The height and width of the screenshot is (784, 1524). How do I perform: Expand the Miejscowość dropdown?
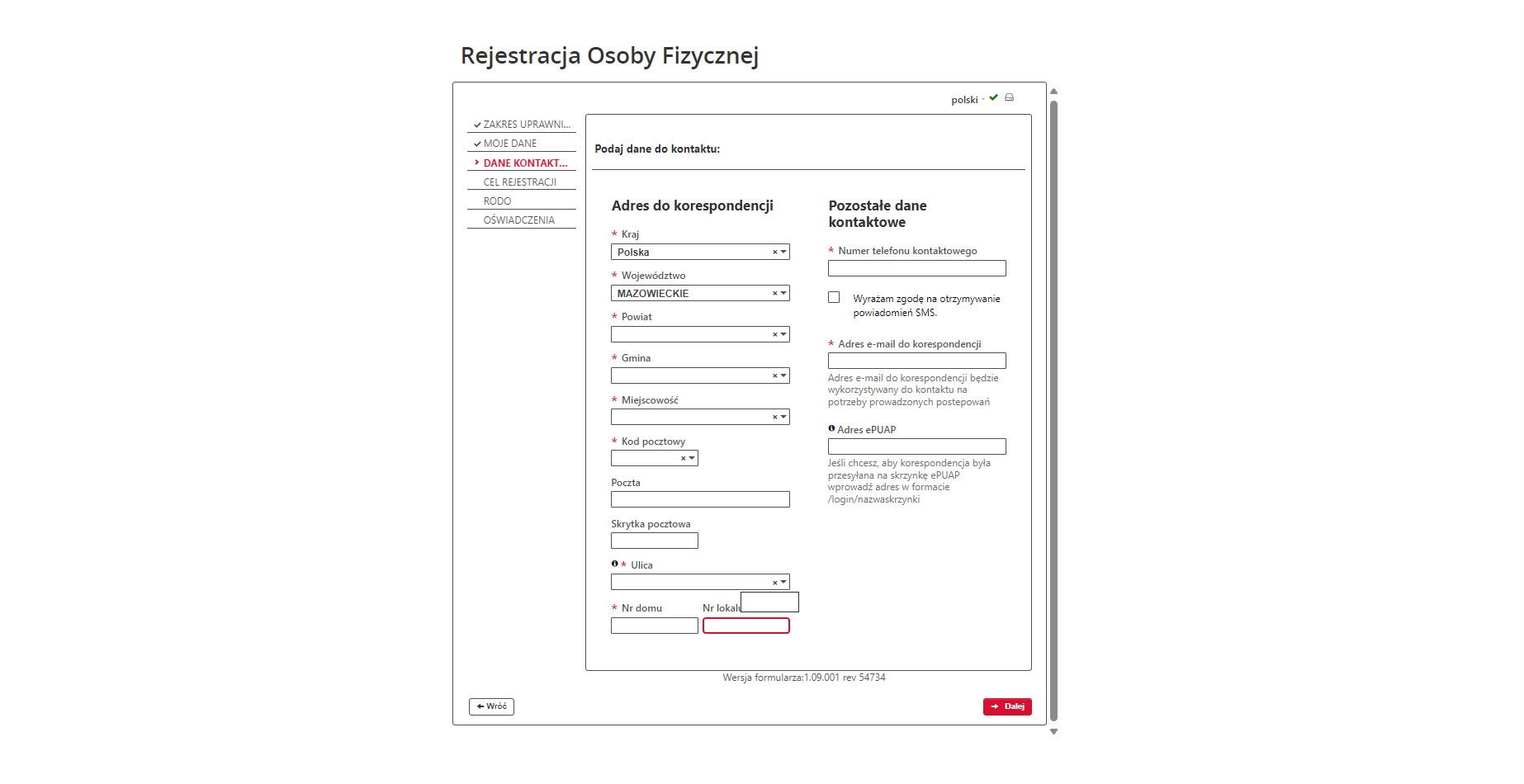pyautogui.click(x=783, y=417)
